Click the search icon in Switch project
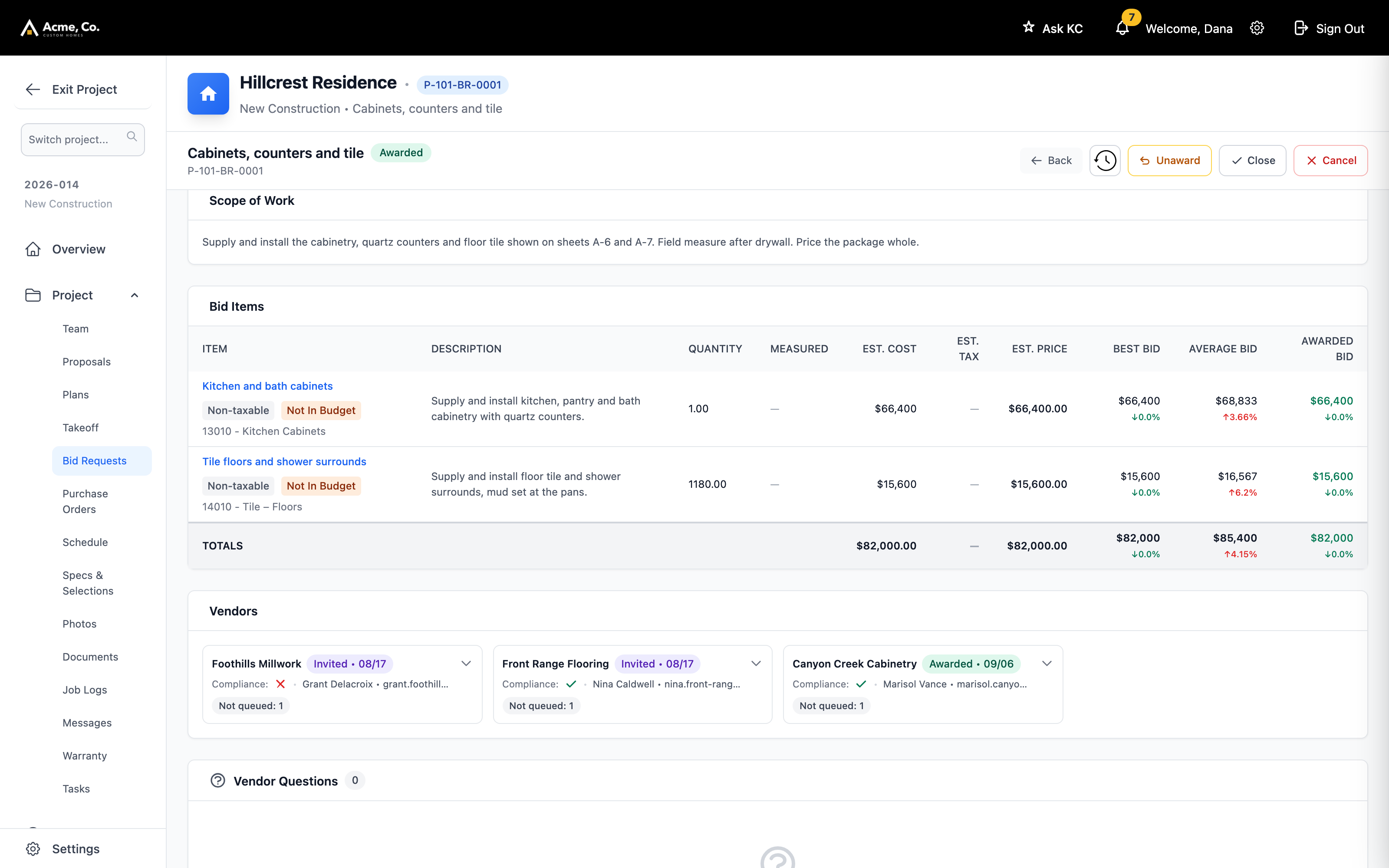 132,137
